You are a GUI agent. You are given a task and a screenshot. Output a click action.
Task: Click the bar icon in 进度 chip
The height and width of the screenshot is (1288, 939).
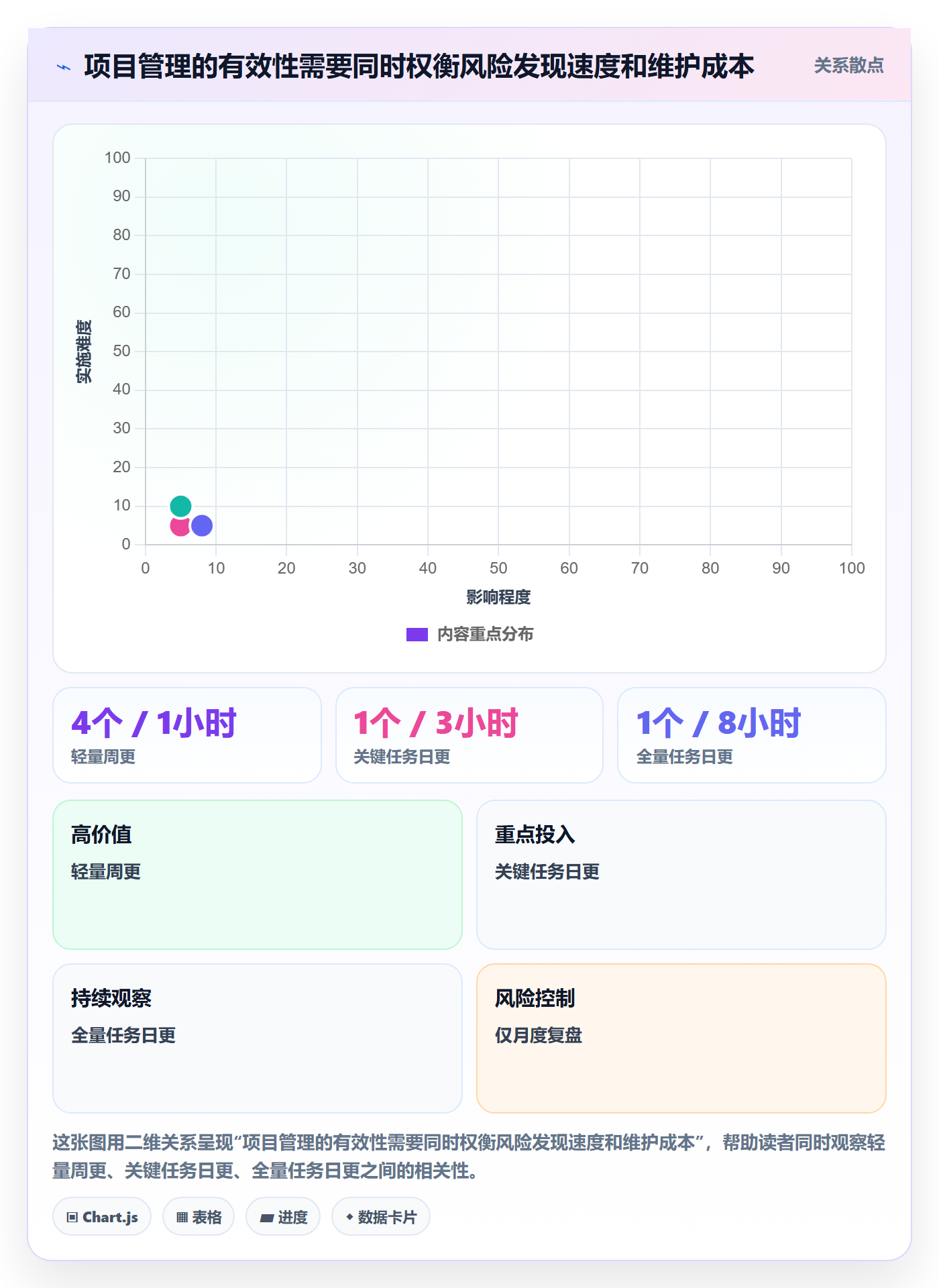pos(267,1218)
